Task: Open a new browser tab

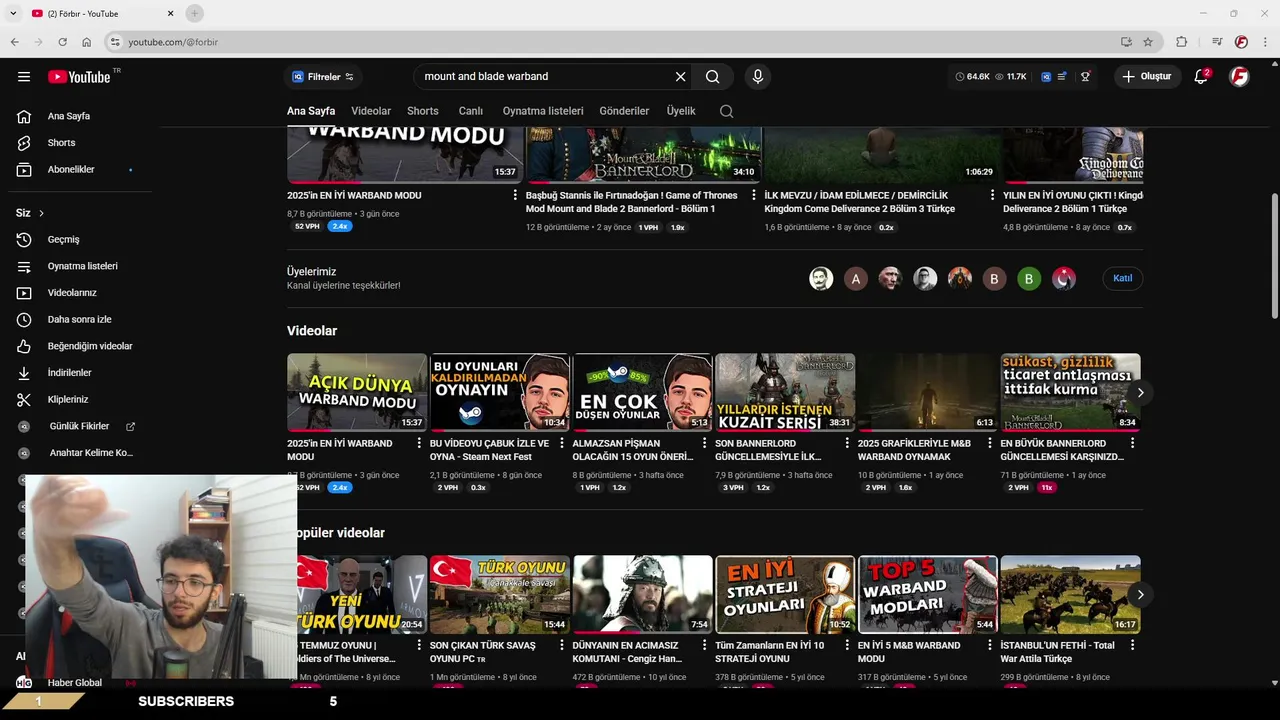Action: pyautogui.click(x=195, y=13)
